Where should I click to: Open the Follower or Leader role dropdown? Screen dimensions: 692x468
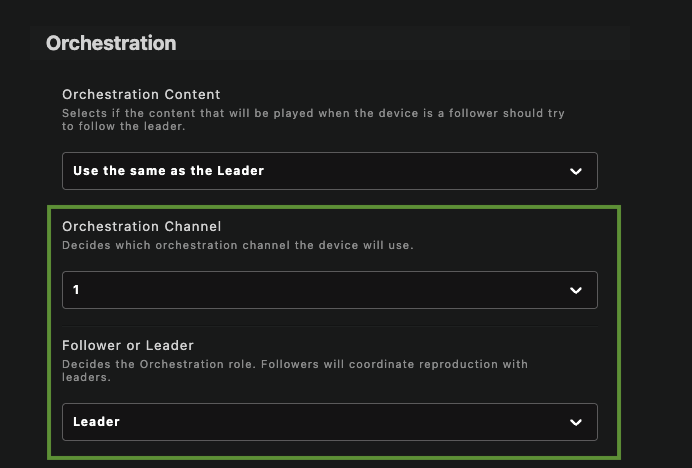(330, 422)
